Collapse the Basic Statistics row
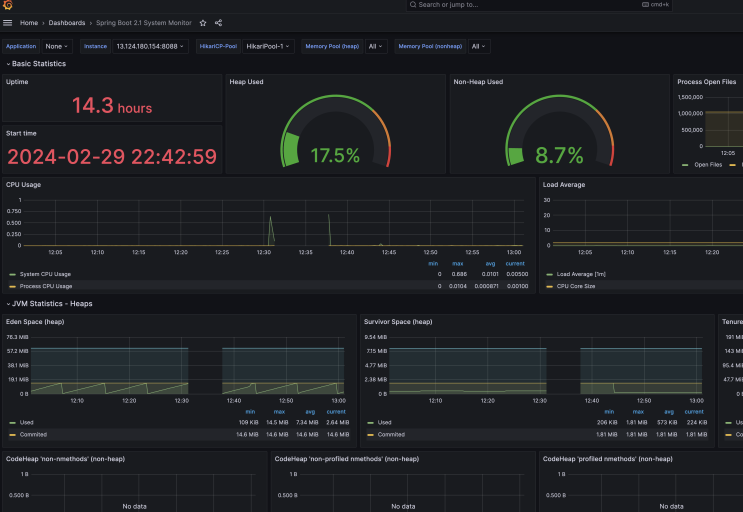Screen dimensions: 743x512 (36, 63)
